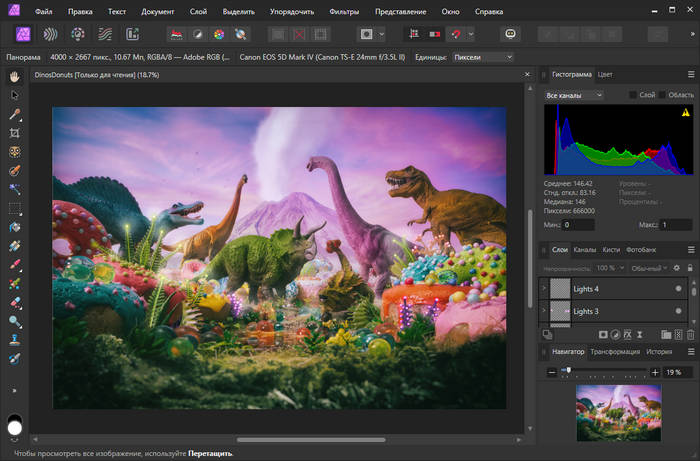The width and height of the screenshot is (700, 461).
Task: Click the navigator zoom slider
Action: [x=567, y=371]
